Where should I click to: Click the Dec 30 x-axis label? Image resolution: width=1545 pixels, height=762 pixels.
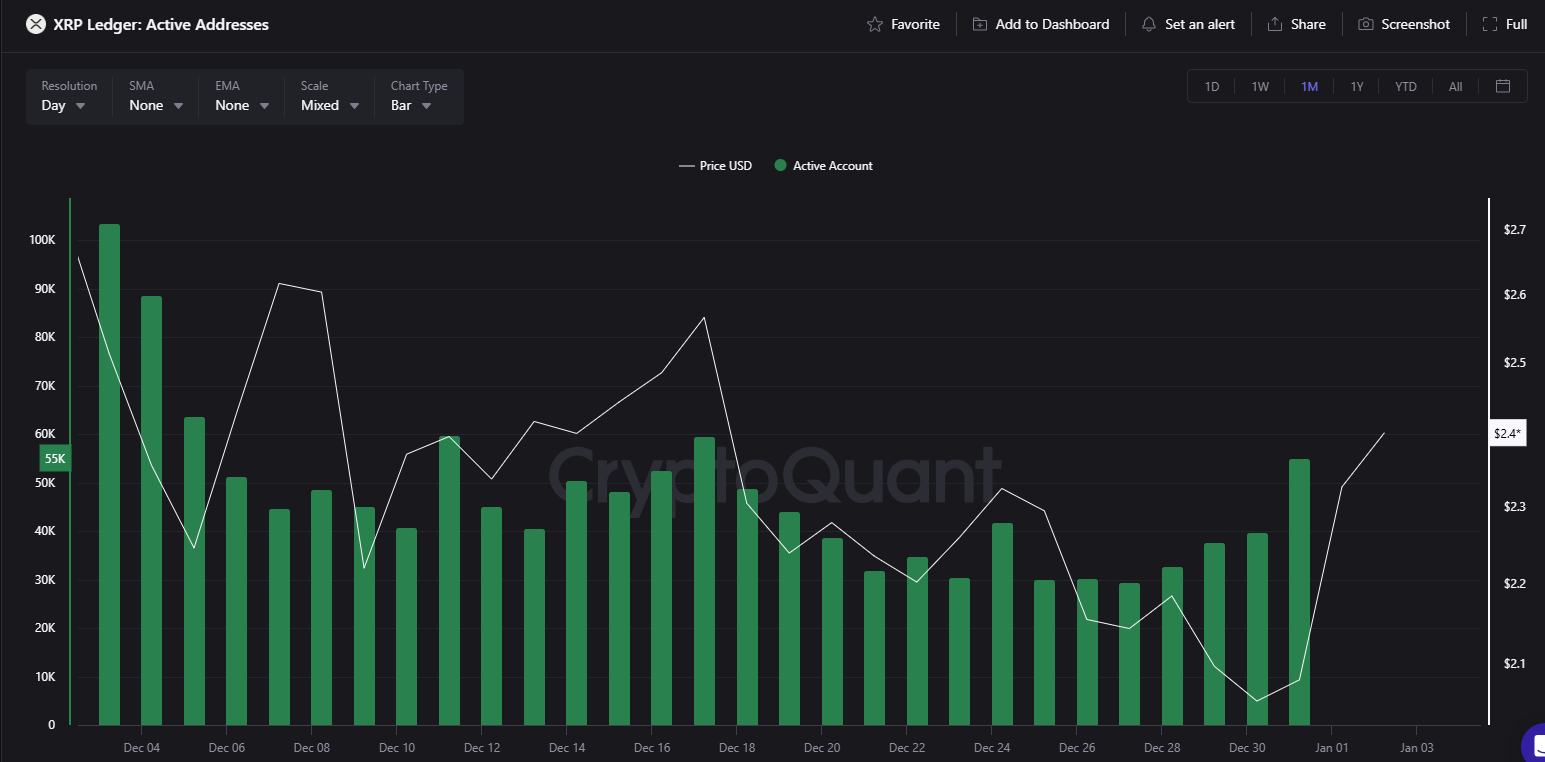[x=1247, y=748]
